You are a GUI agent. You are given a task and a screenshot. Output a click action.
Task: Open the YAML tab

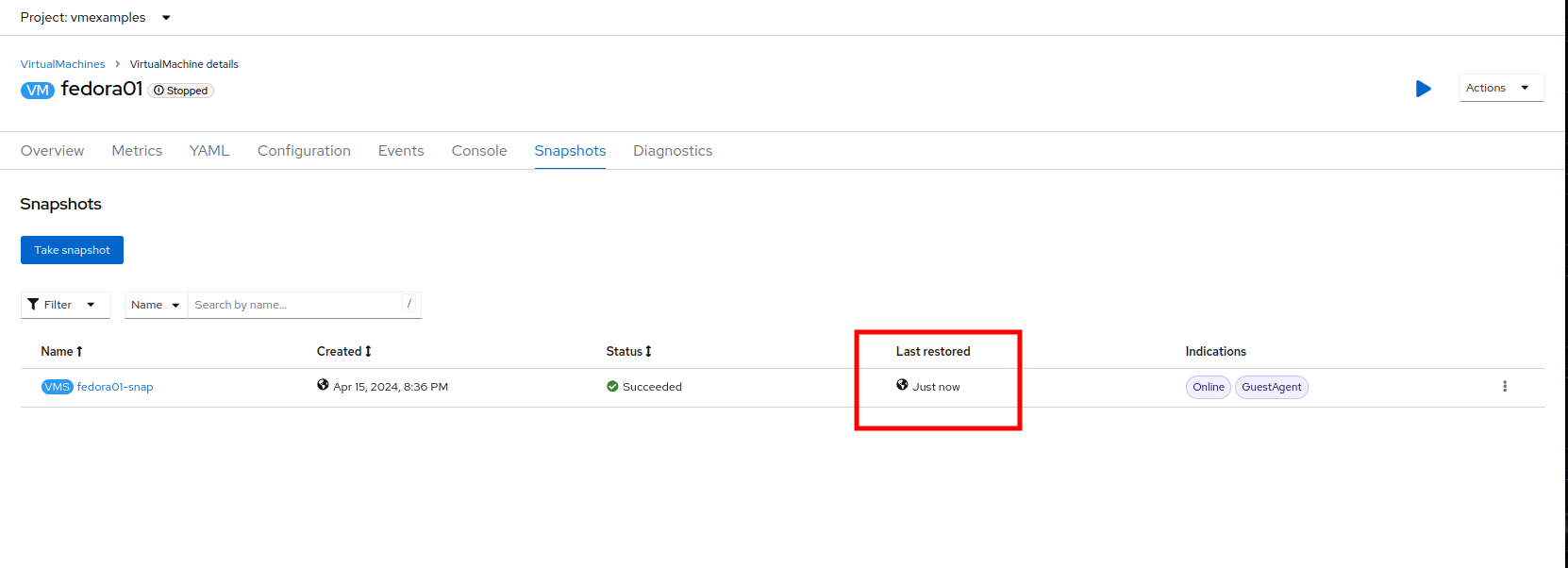click(209, 151)
